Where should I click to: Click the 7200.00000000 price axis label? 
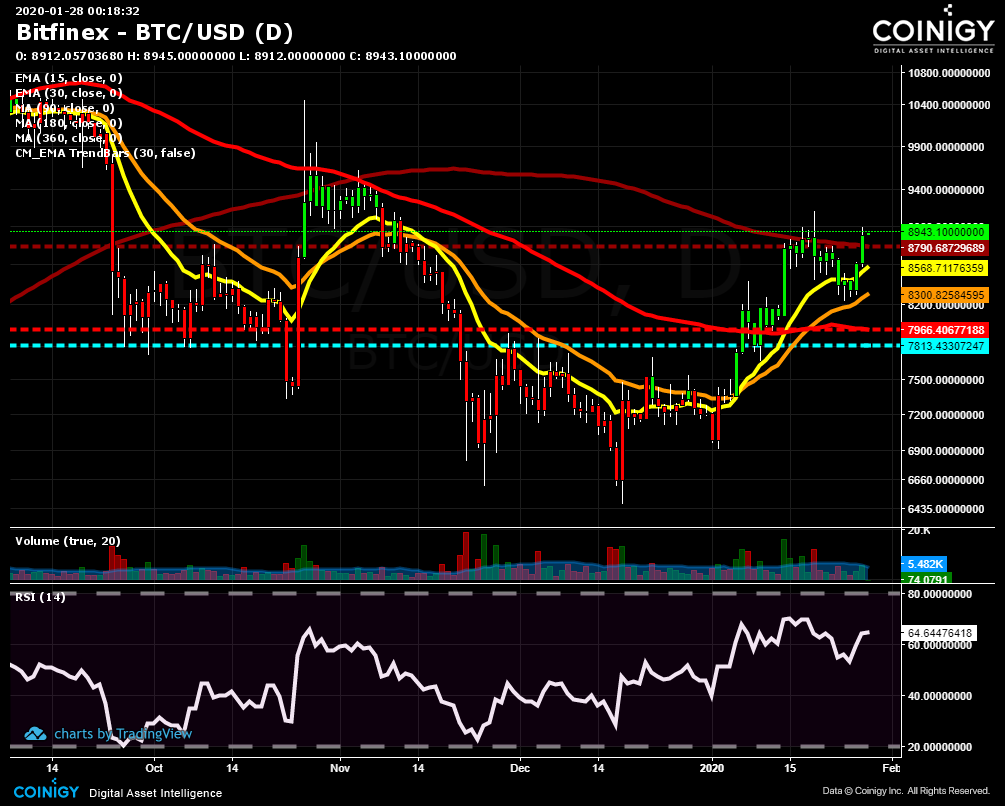[x=946, y=415]
